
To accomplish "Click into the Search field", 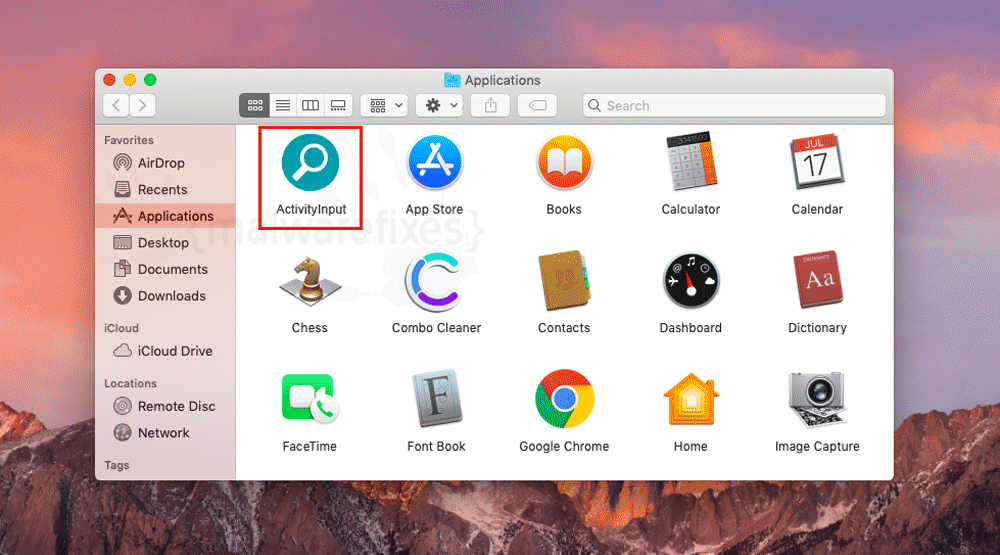I will 734,105.
